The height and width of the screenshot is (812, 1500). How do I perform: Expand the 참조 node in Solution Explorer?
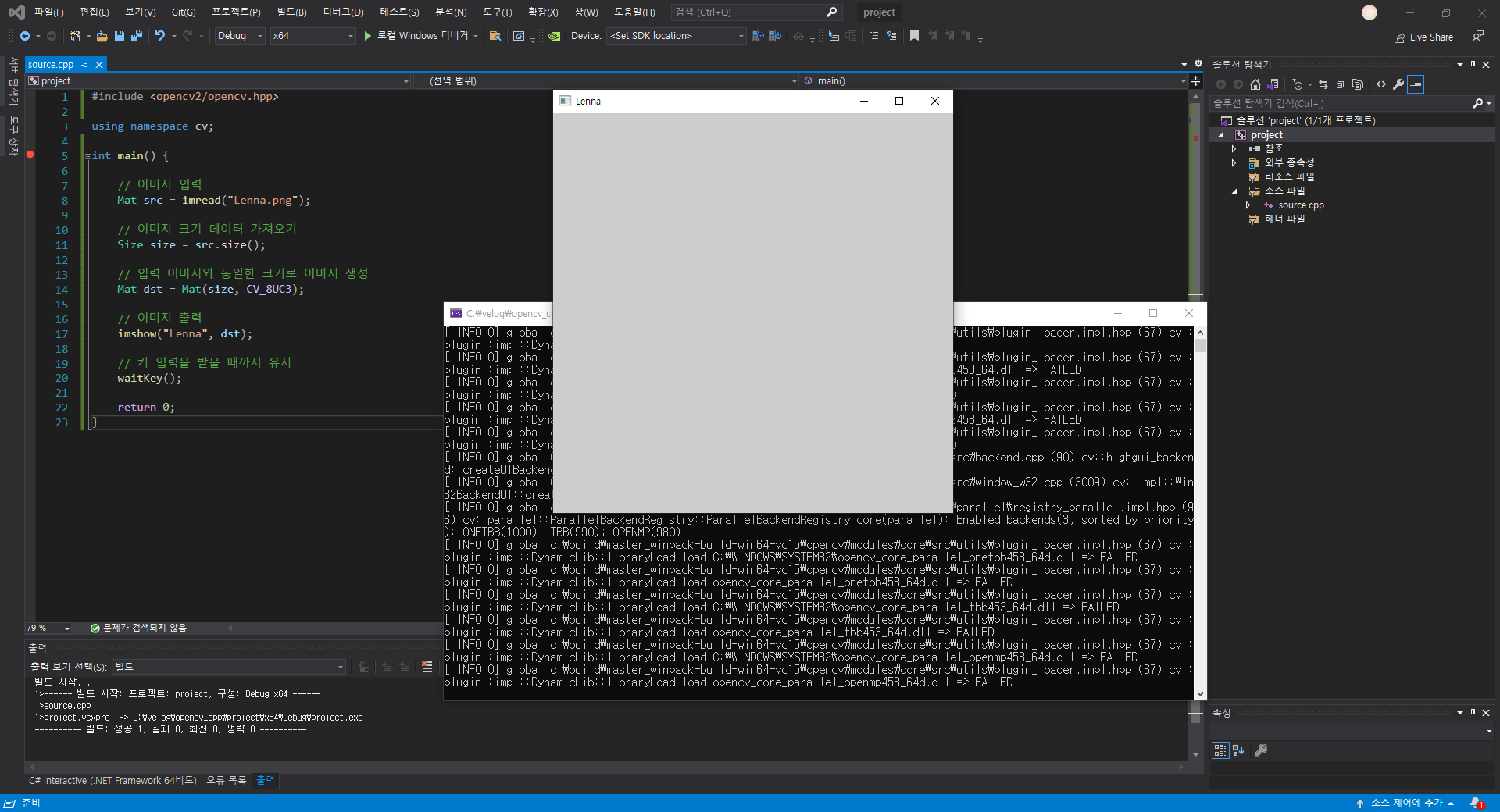pyautogui.click(x=1234, y=148)
